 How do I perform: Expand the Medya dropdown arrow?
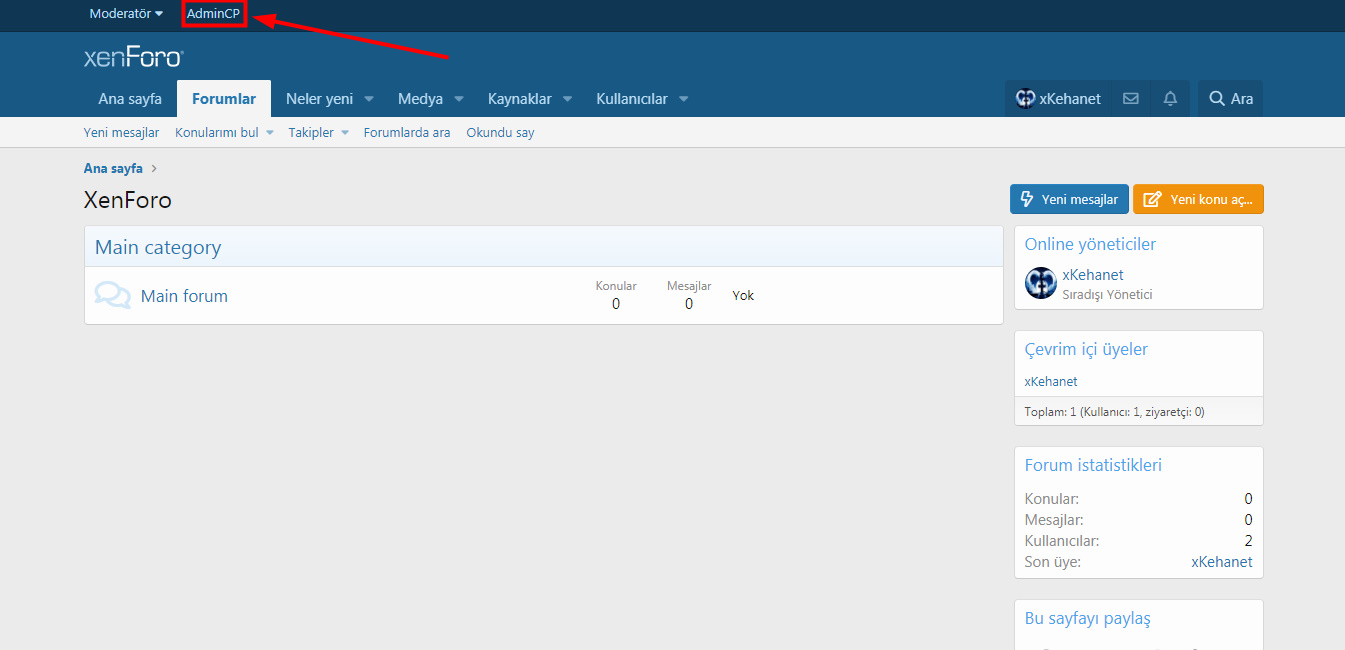pyautogui.click(x=459, y=99)
